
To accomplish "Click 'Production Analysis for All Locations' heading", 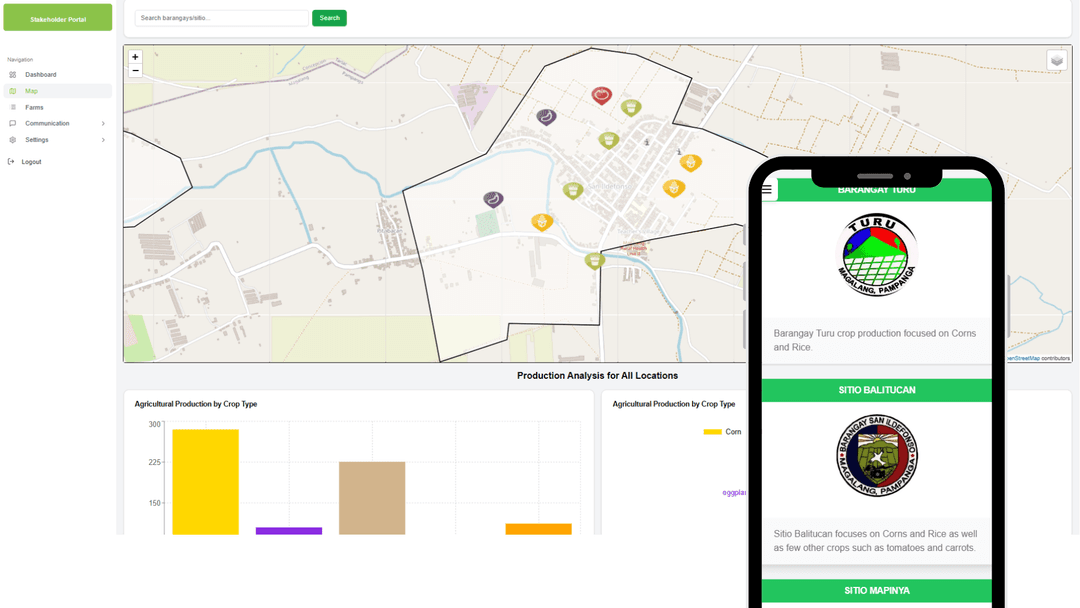I will 597,375.
